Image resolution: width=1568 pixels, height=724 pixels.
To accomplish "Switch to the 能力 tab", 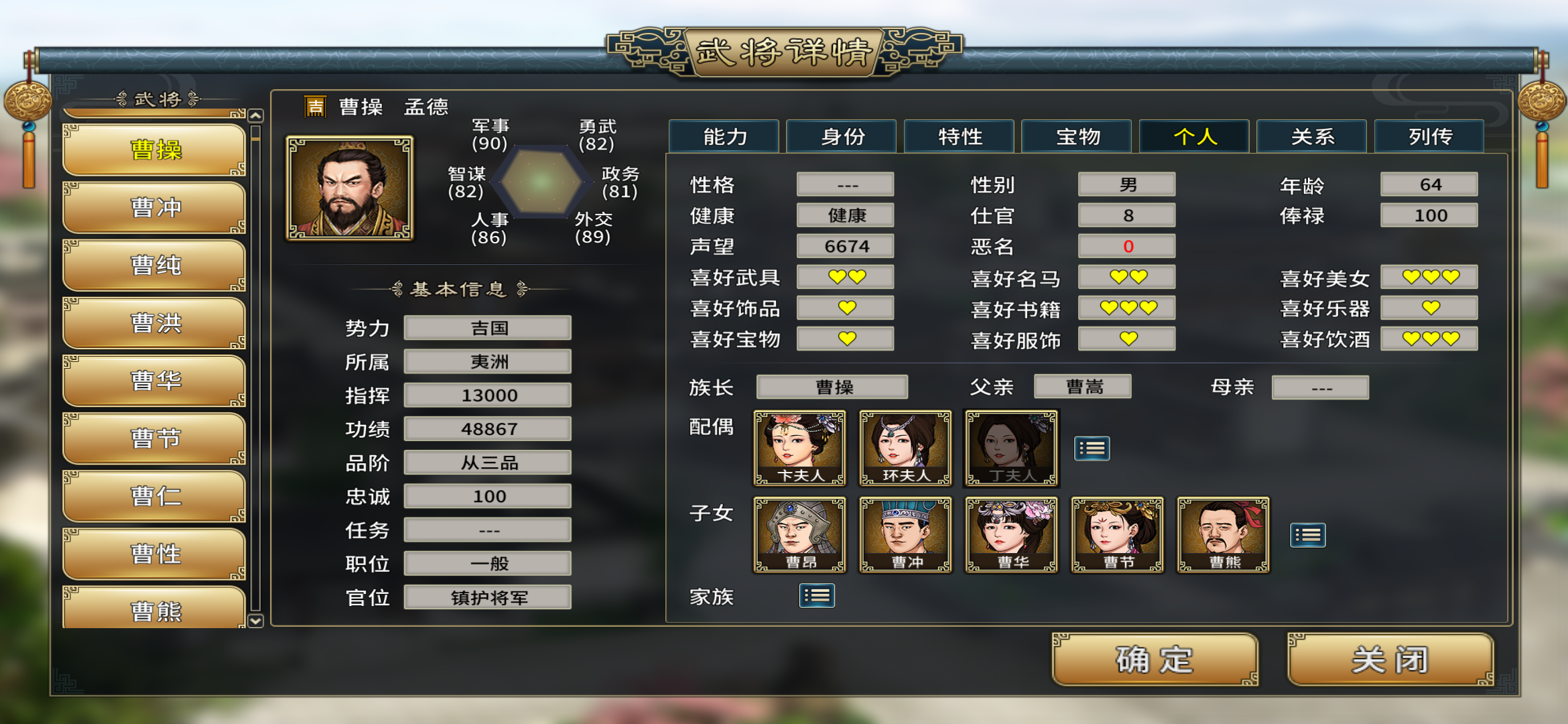I will (x=724, y=137).
